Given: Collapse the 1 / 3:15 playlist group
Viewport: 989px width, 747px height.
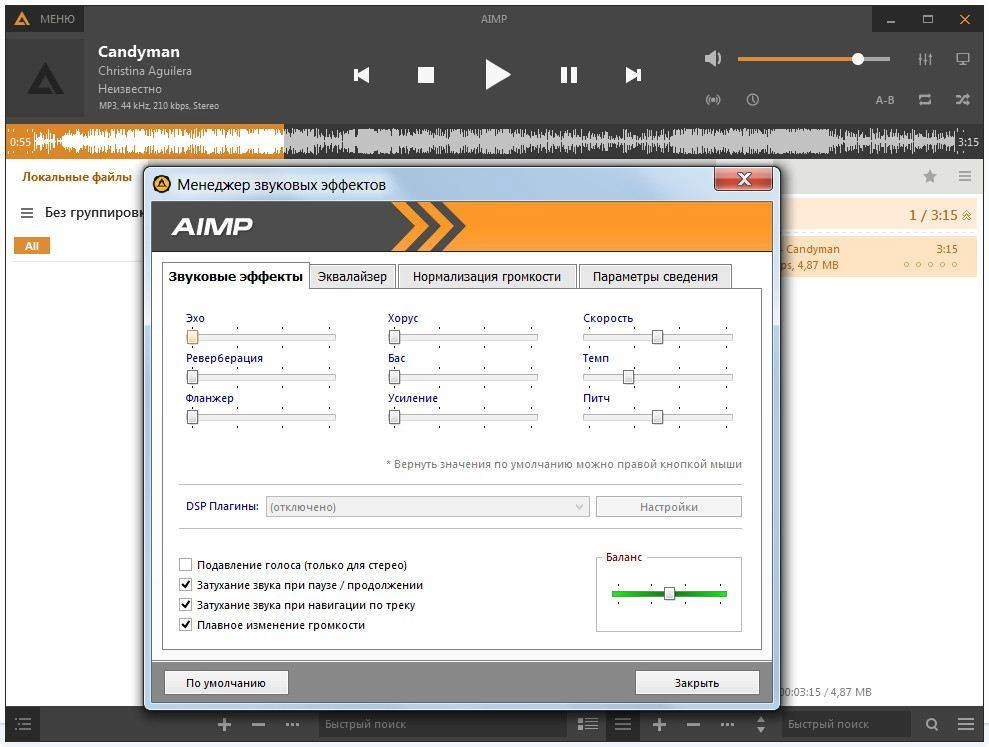Looking at the screenshot, I should coord(966,216).
